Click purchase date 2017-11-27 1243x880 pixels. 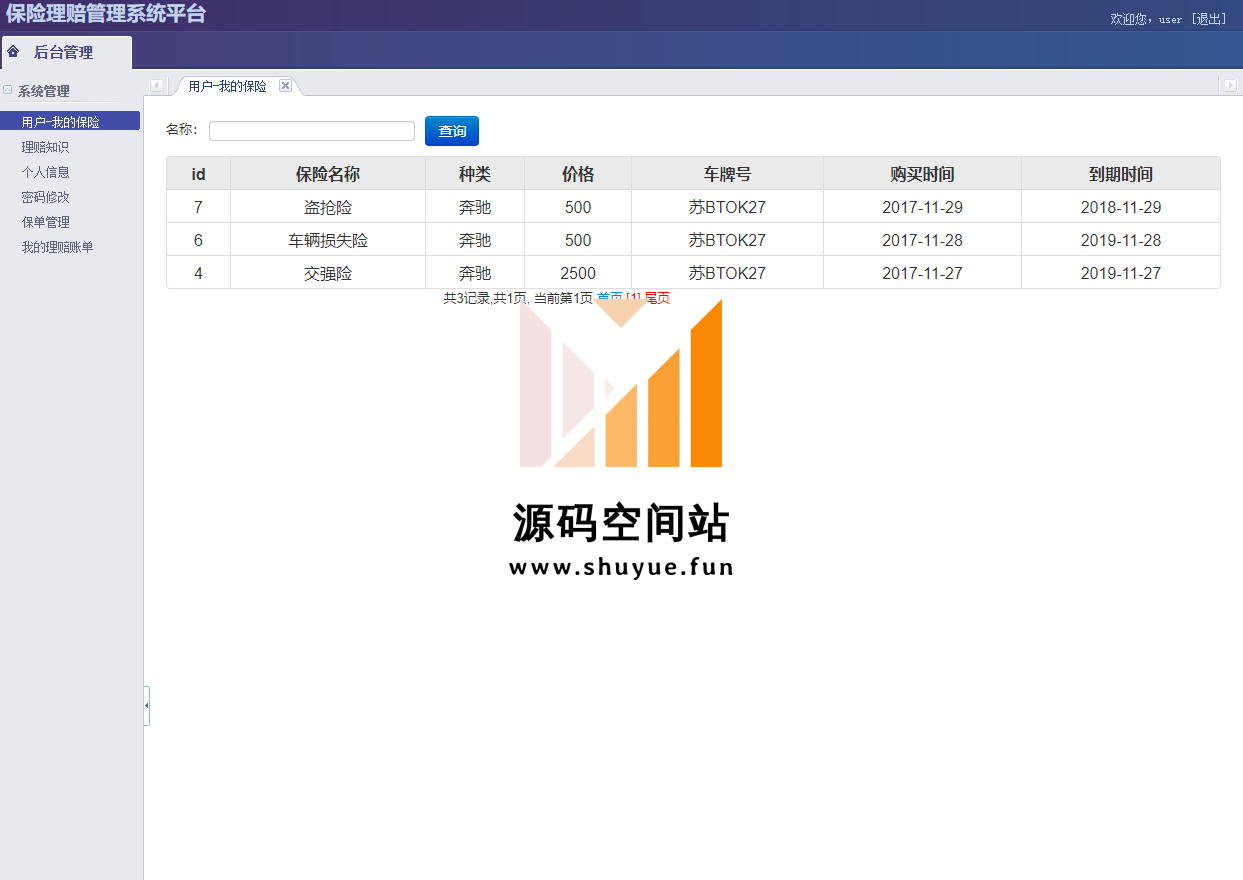[x=922, y=273]
